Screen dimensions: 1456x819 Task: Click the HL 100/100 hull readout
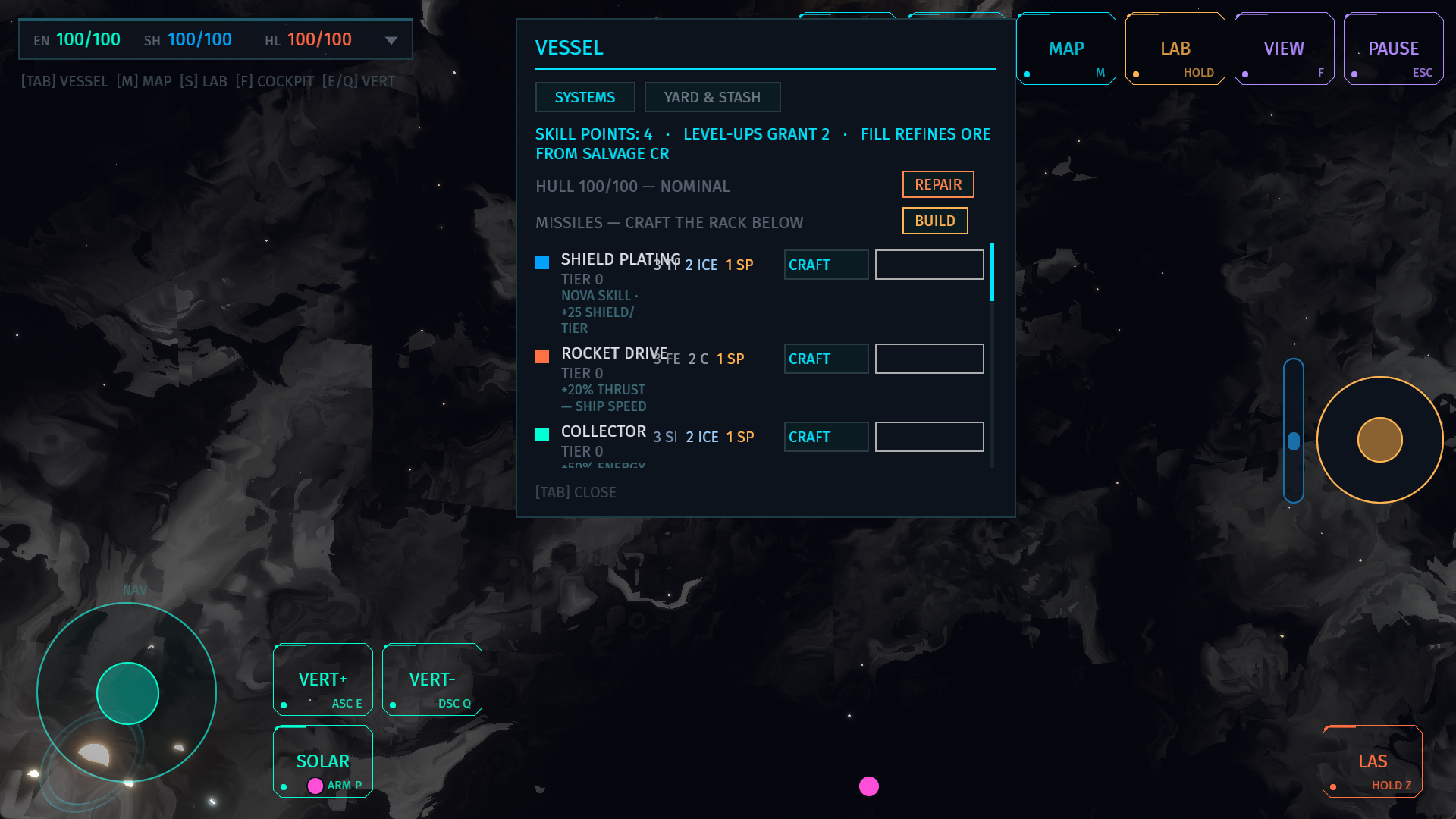coord(308,39)
